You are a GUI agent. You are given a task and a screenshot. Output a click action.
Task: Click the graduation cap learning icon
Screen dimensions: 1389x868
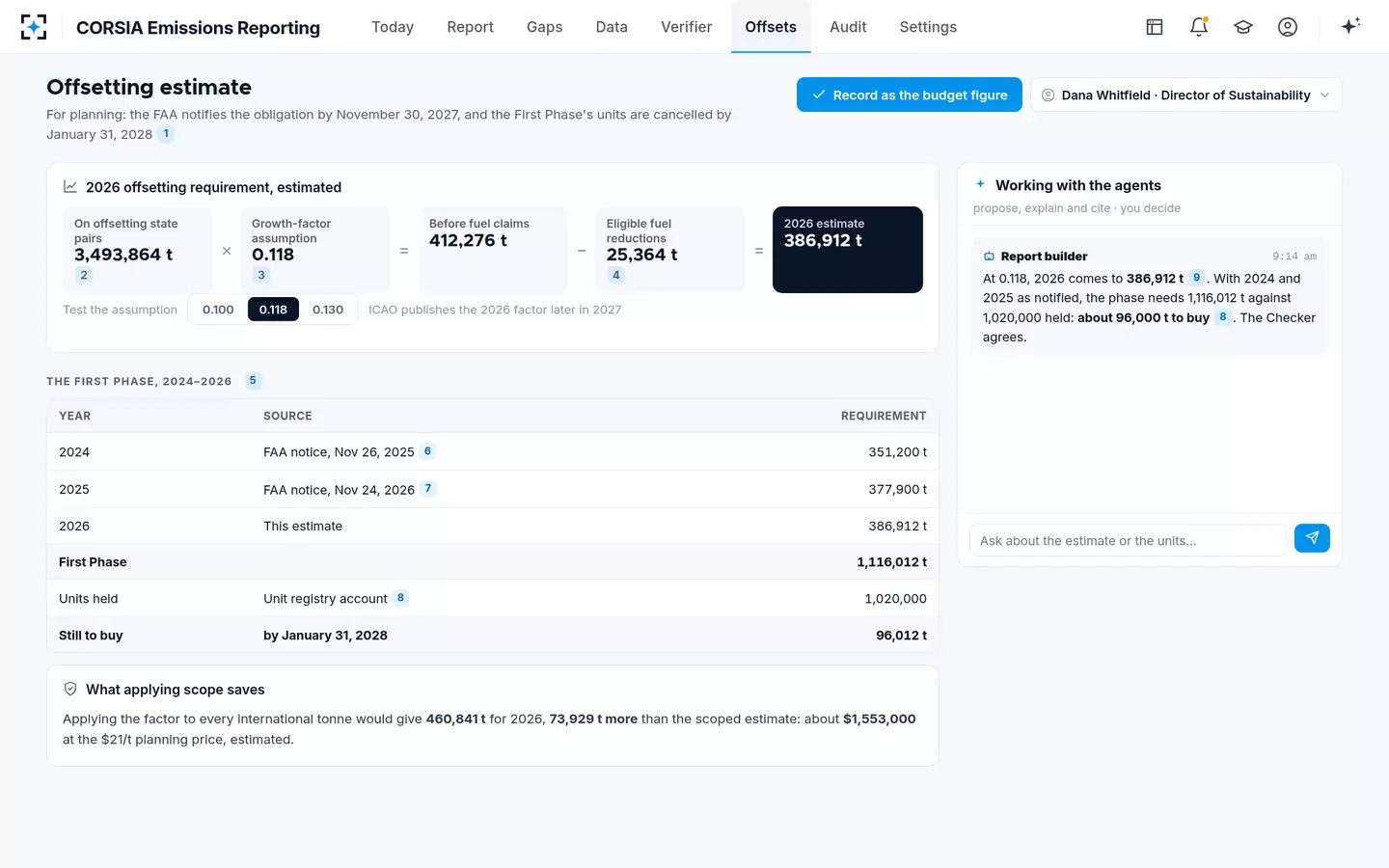[1243, 27]
